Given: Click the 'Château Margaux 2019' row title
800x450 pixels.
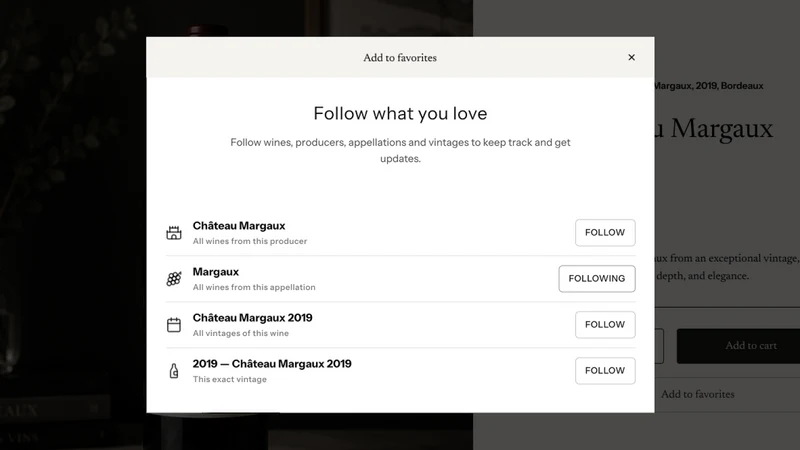Looking at the screenshot, I should click(x=253, y=317).
